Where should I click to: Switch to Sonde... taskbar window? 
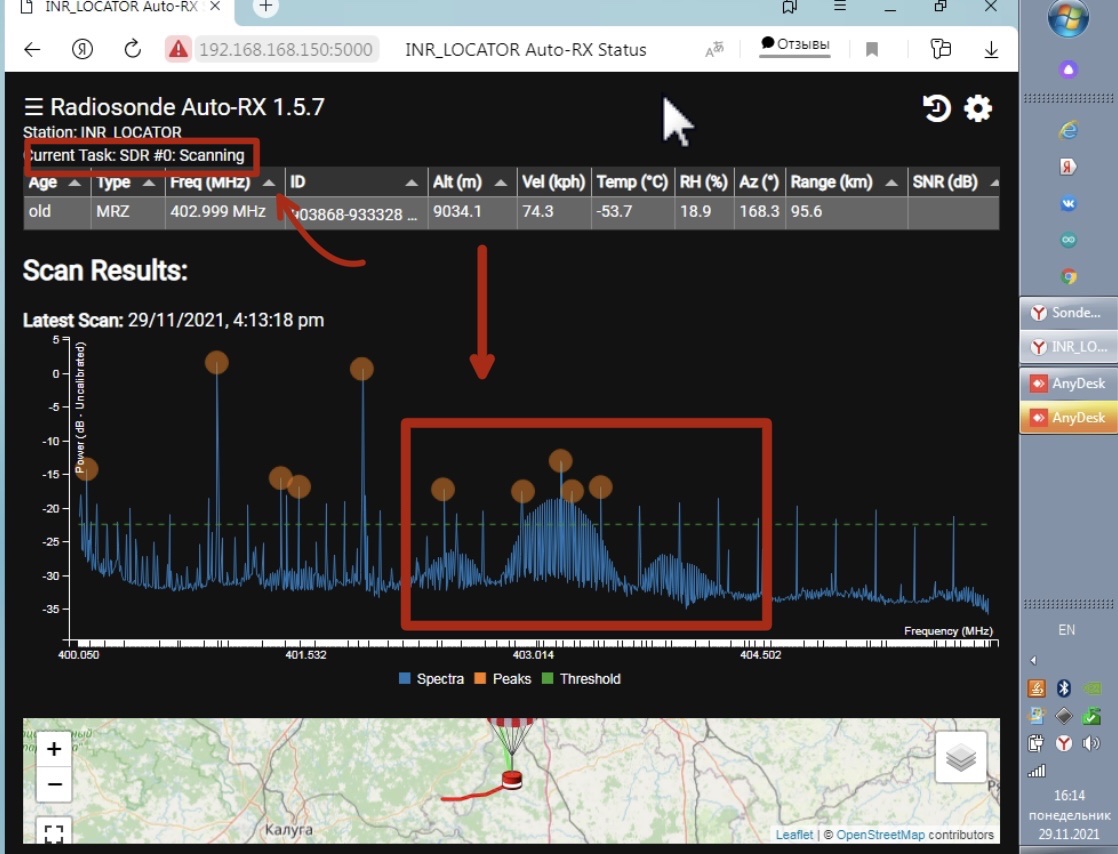(1067, 312)
